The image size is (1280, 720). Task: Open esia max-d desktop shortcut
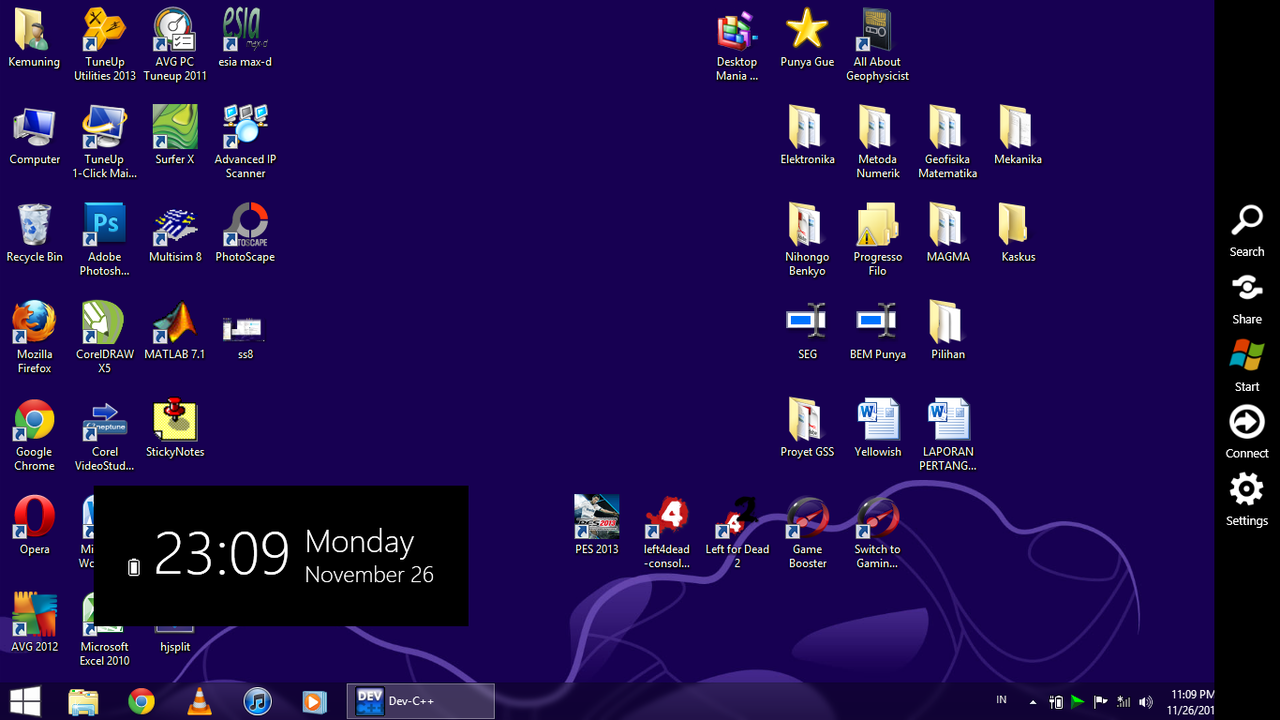245,38
